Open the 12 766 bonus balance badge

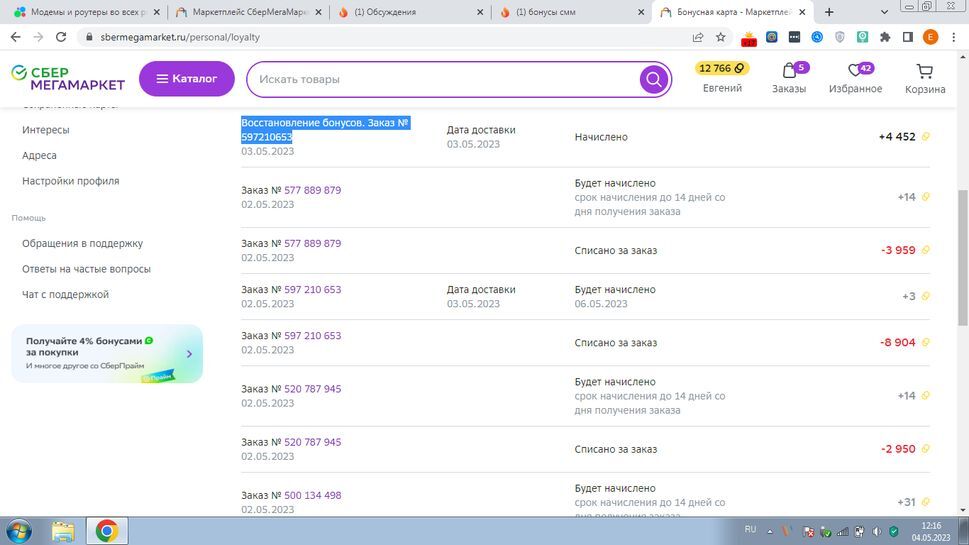point(722,69)
